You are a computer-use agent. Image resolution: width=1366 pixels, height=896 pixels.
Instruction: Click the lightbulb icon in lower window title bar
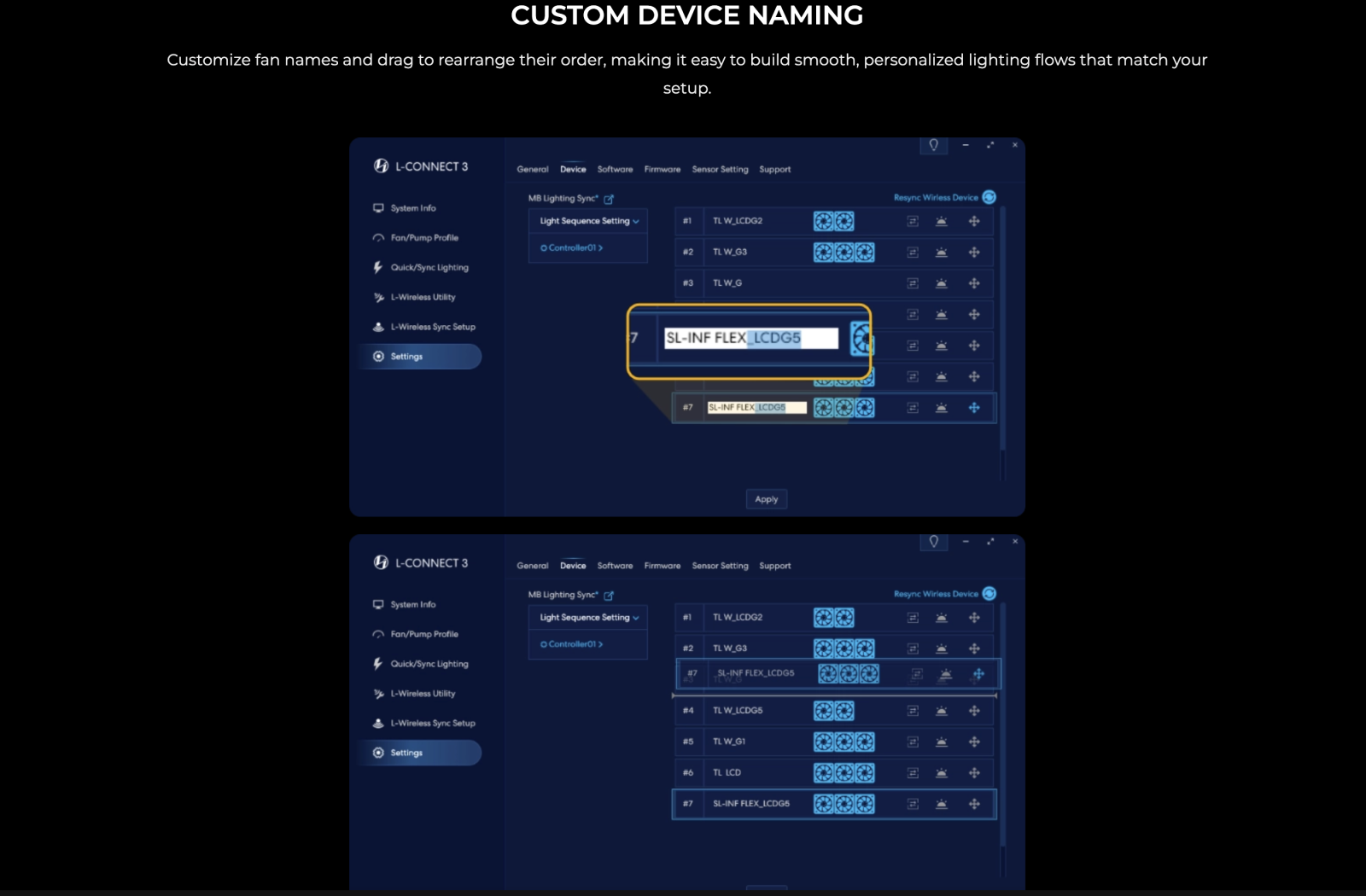pos(934,541)
